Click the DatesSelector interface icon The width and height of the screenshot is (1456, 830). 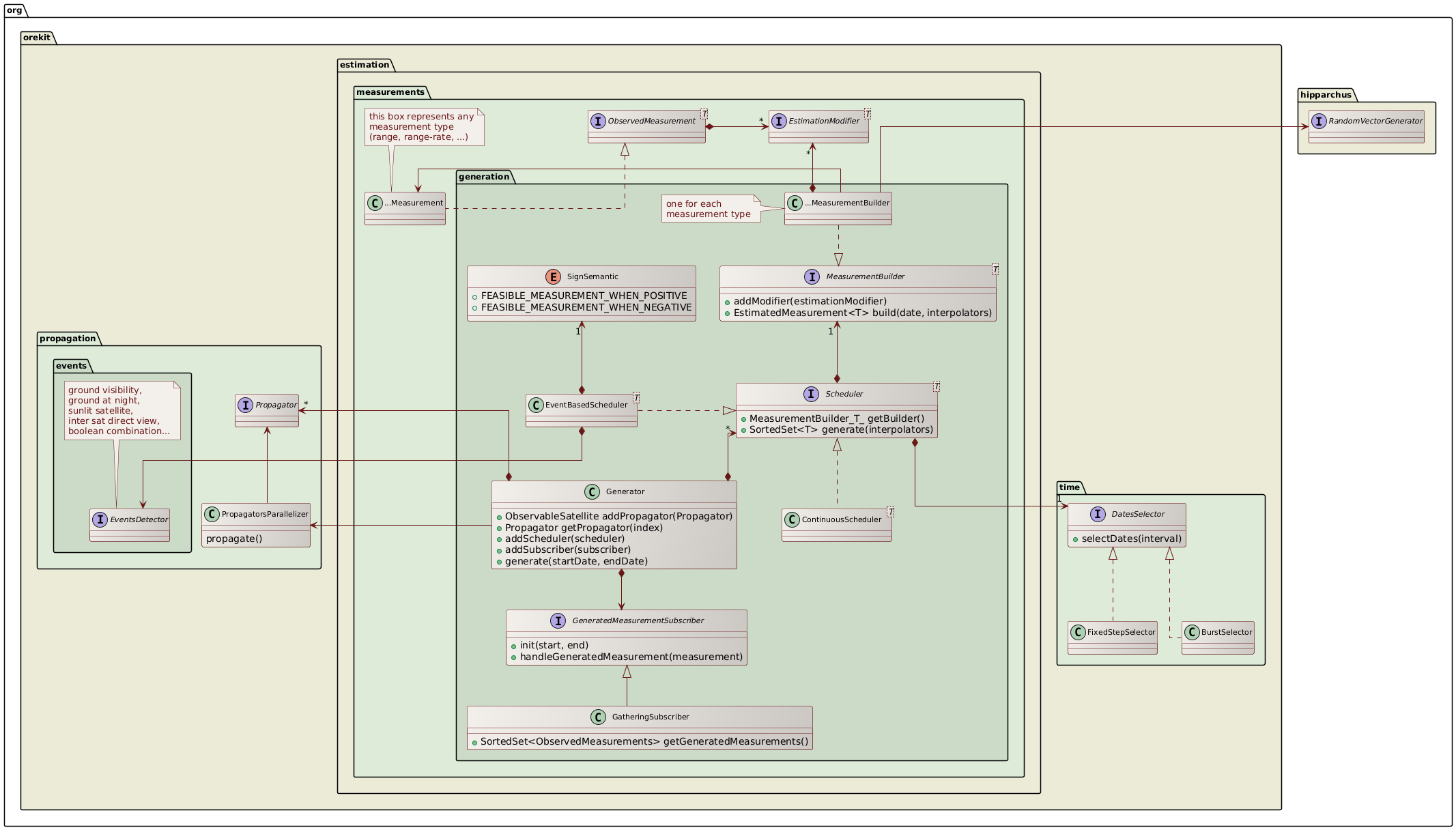[1099, 514]
